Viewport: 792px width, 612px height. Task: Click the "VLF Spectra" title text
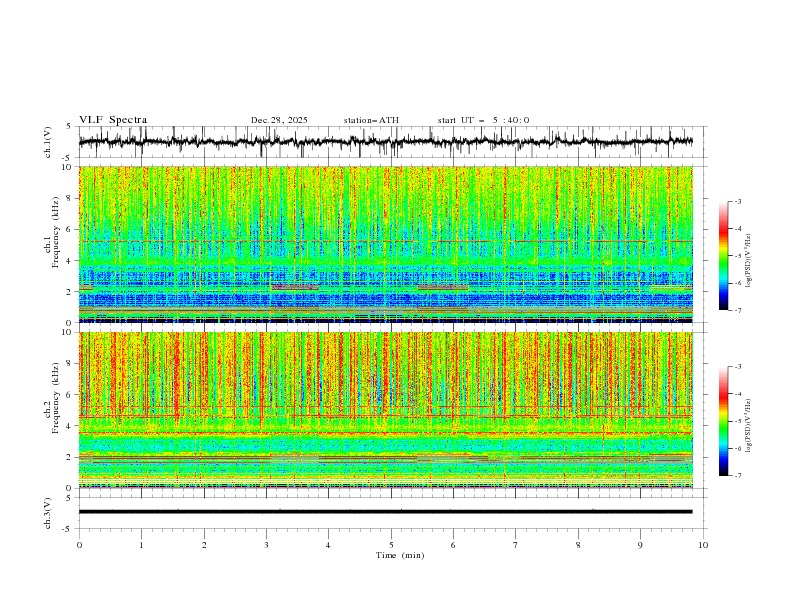point(113,120)
